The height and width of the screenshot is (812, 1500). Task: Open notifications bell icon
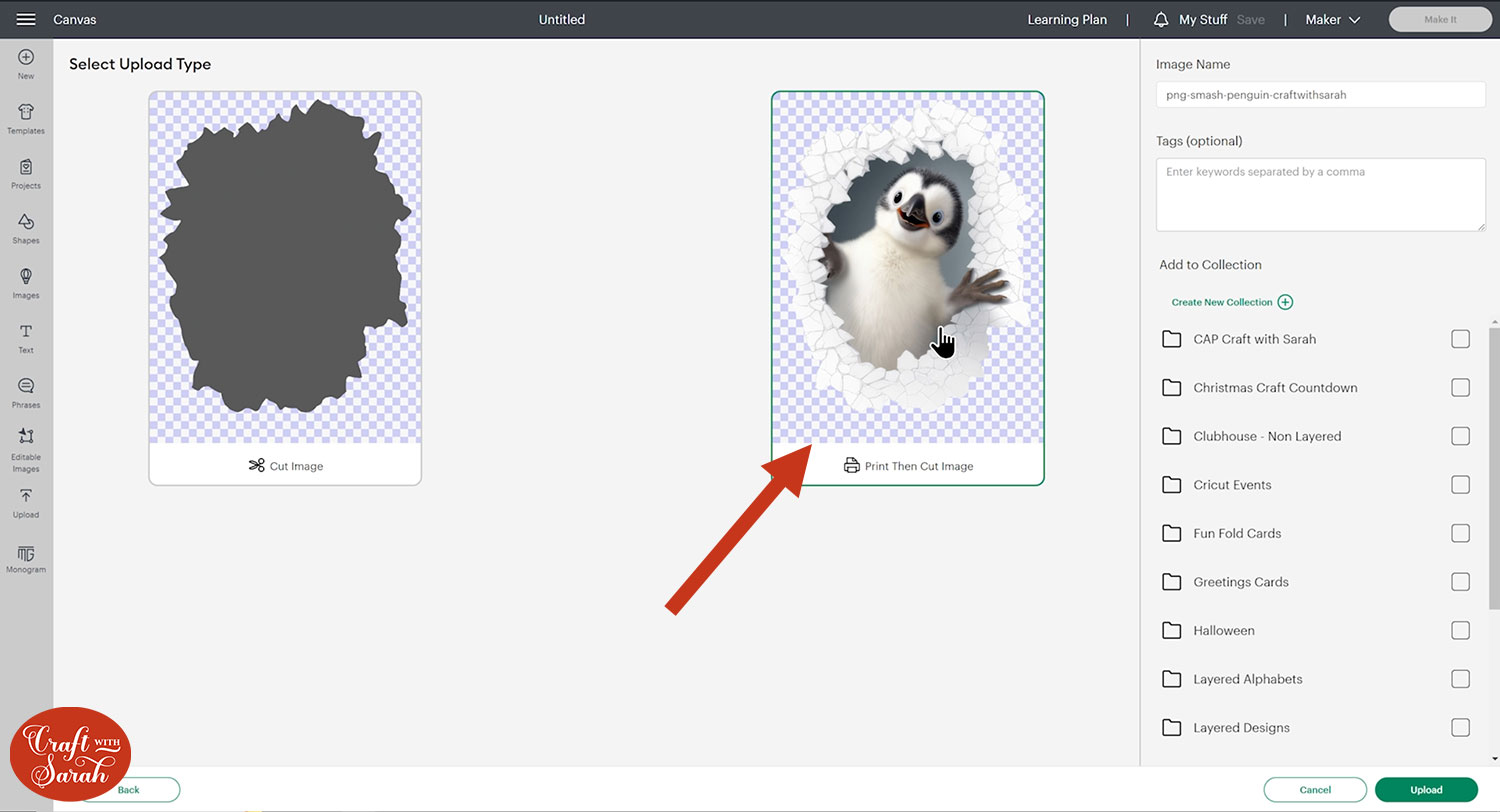click(1161, 19)
